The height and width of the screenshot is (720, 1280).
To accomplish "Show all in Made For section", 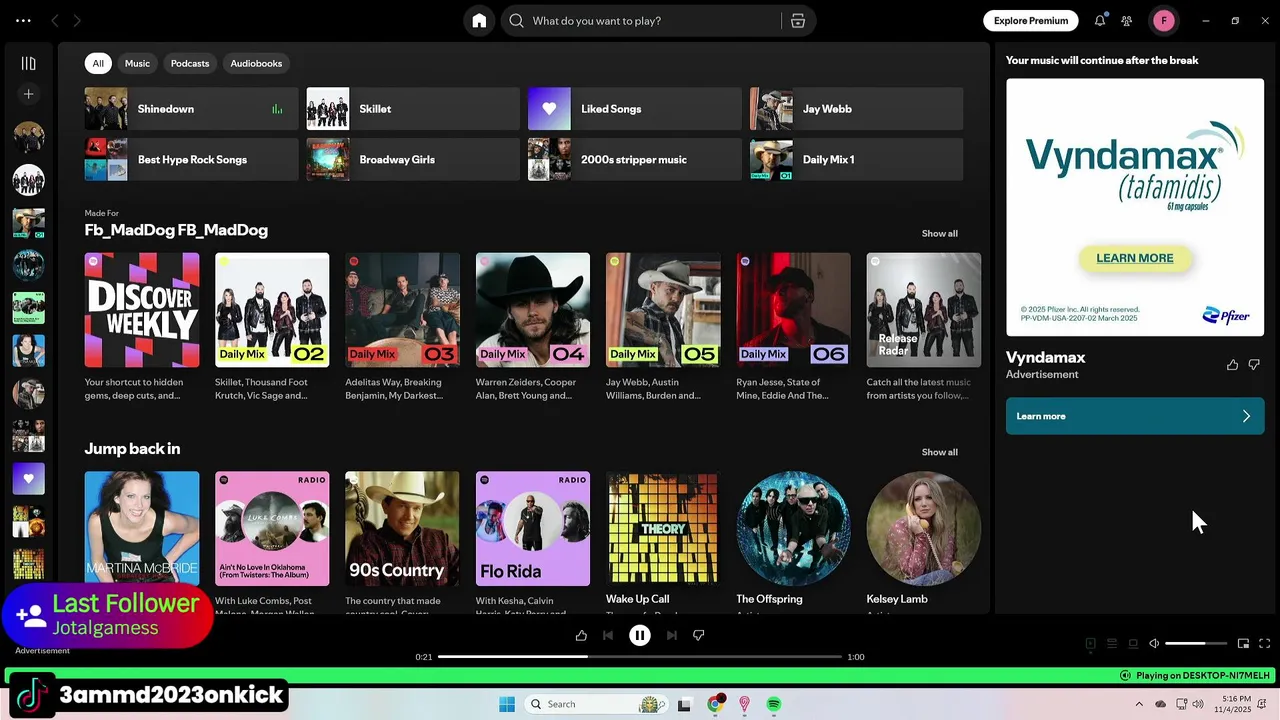I will click(x=939, y=233).
